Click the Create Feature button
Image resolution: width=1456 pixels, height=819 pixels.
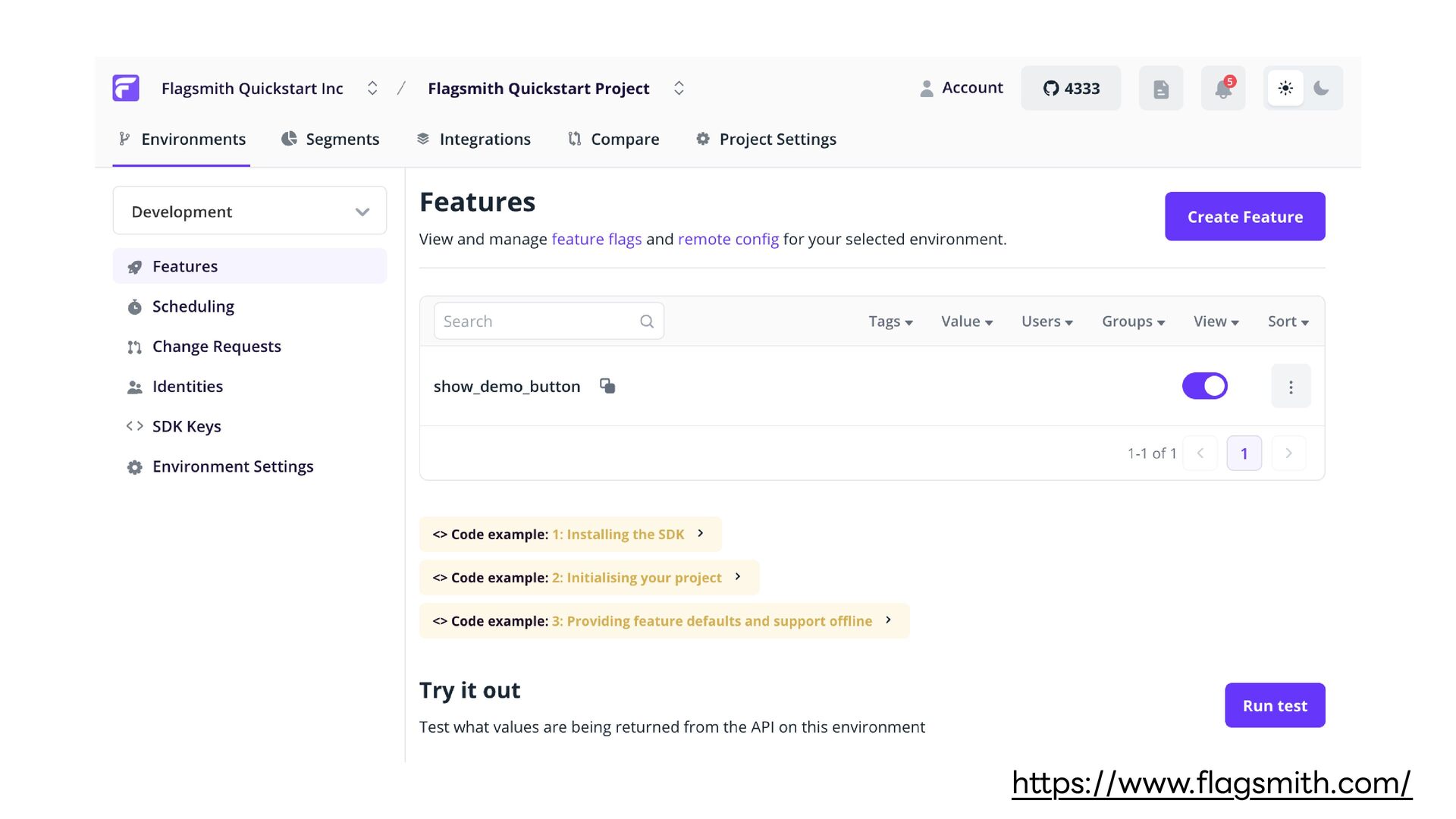click(x=1245, y=217)
